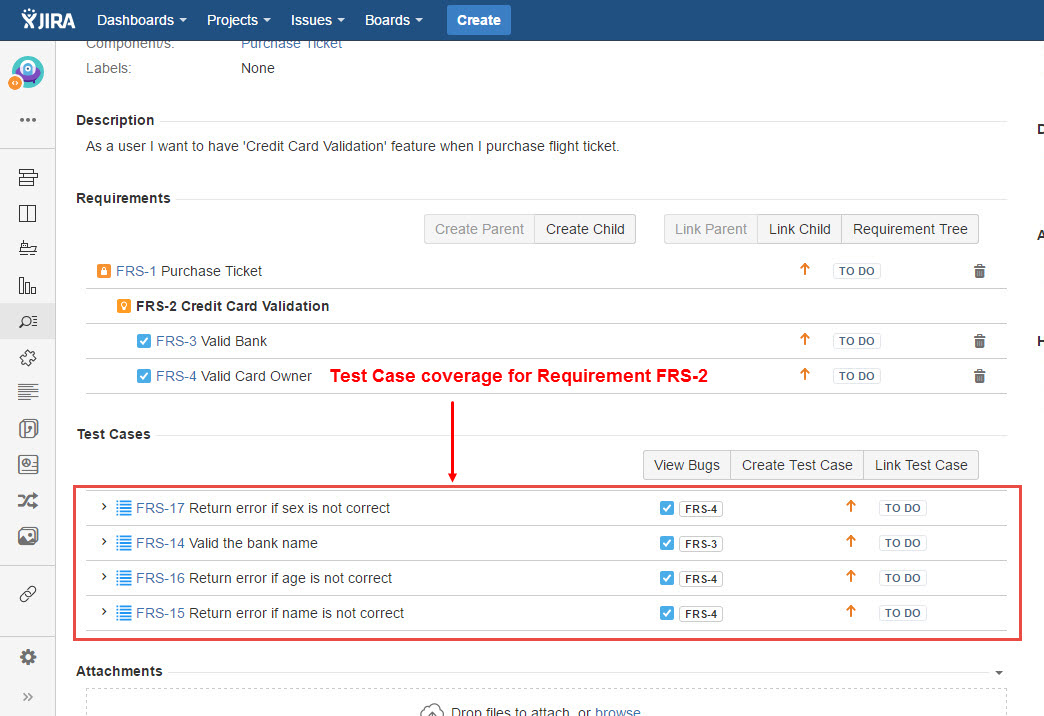
Task: Delete FRS-1 Purchase Ticket with trash icon
Action: 979,271
